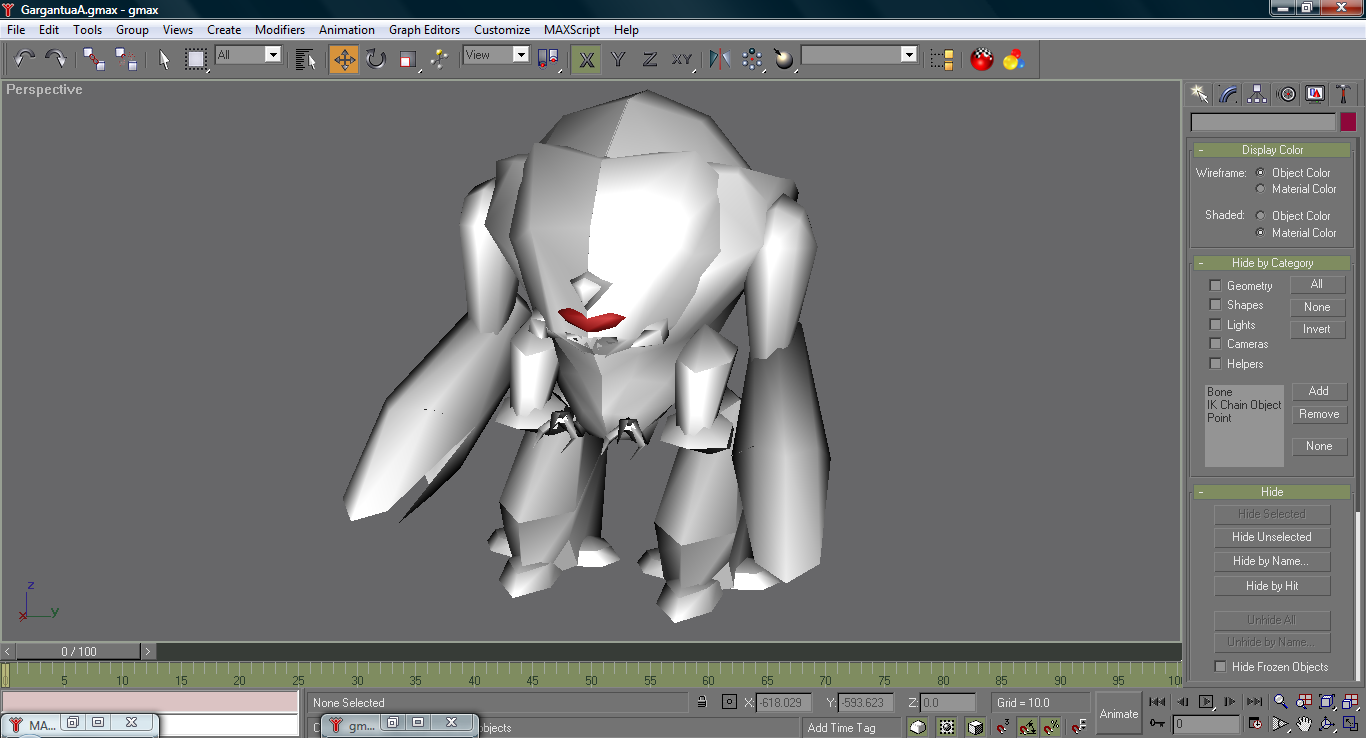Restrict transform to the Z axis

(x=650, y=59)
